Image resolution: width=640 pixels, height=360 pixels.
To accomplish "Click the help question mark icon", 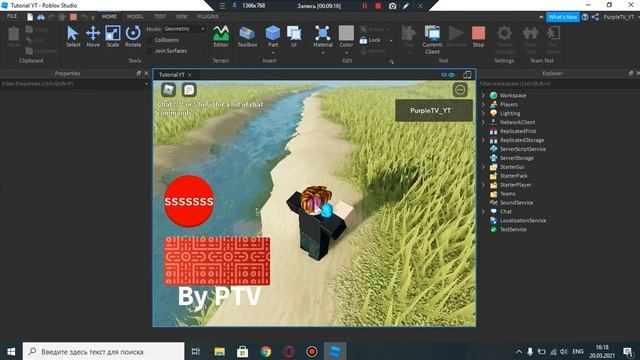I will pyautogui.click(x=585, y=17).
